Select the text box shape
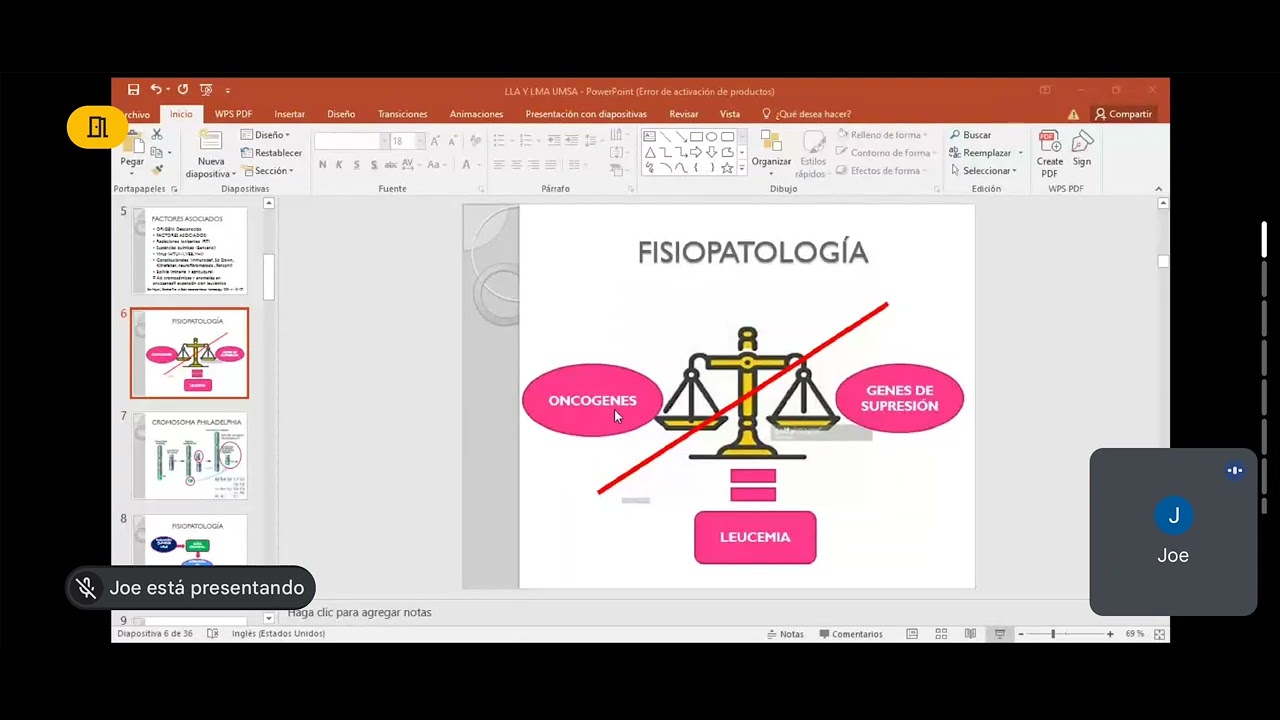 tap(649, 136)
